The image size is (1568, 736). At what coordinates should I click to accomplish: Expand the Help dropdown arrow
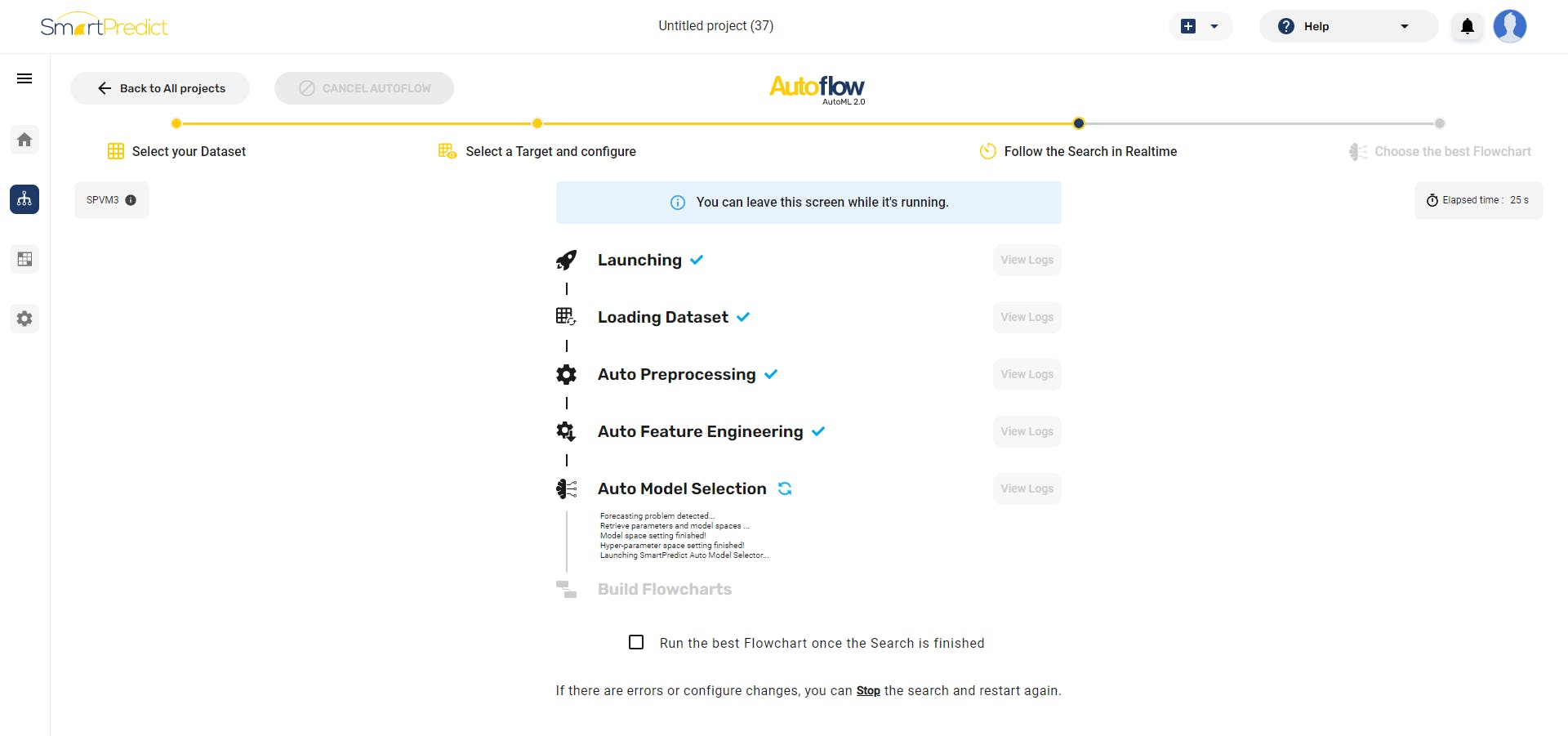pyautogui.click(x=1405, y=26)
